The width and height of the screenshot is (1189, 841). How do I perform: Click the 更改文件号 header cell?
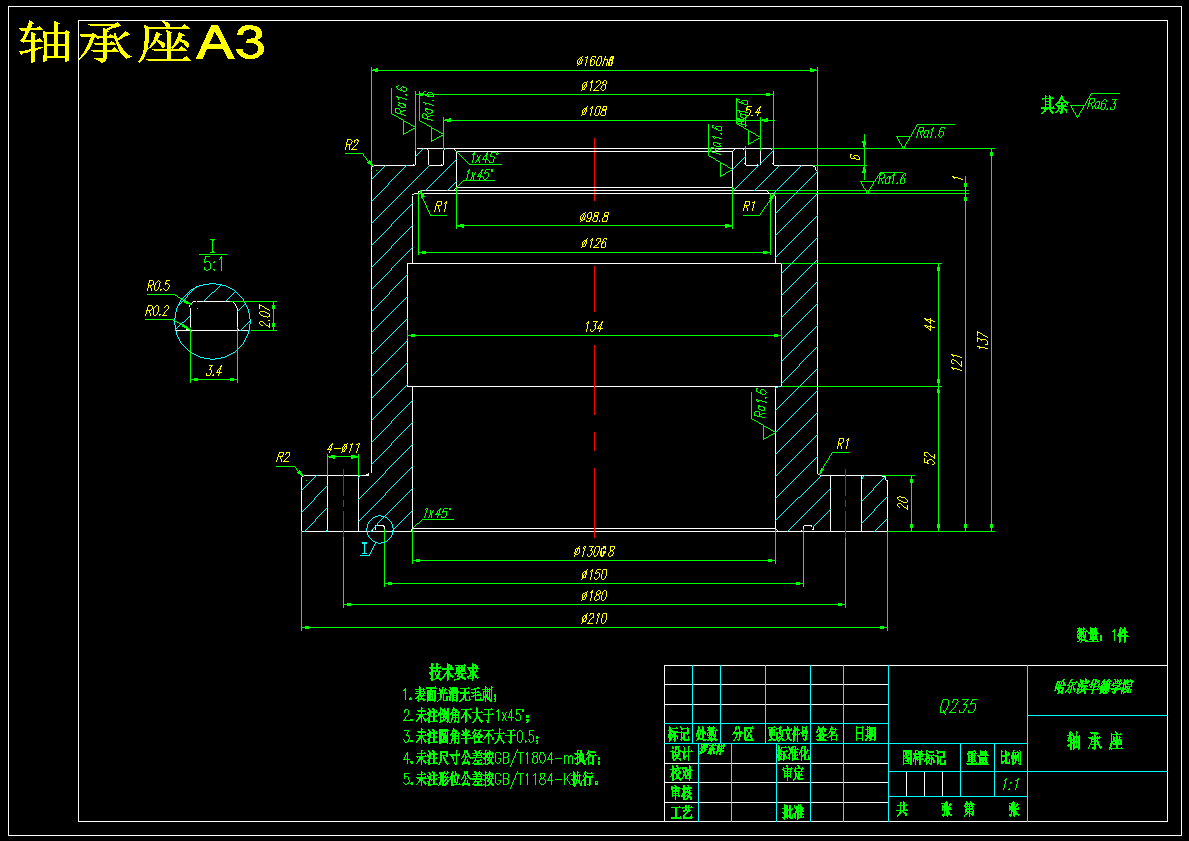[788, 734]
